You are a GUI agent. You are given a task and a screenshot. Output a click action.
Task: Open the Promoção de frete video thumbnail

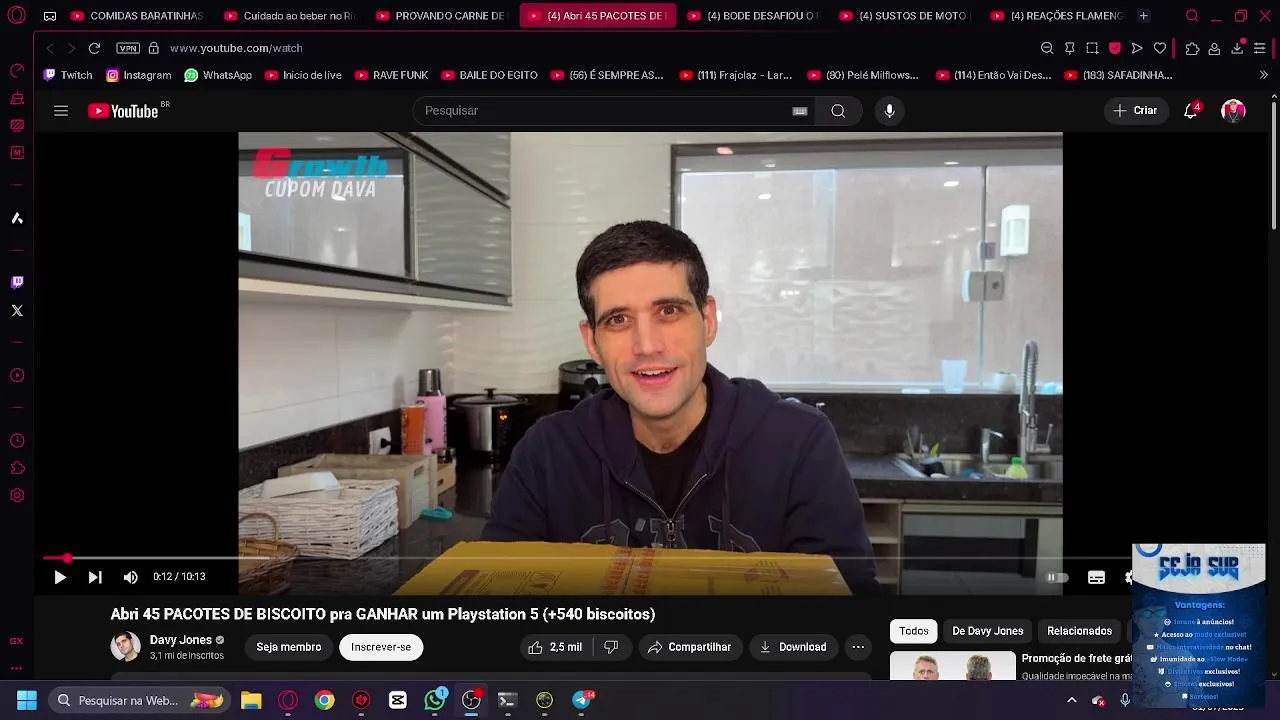952,666
